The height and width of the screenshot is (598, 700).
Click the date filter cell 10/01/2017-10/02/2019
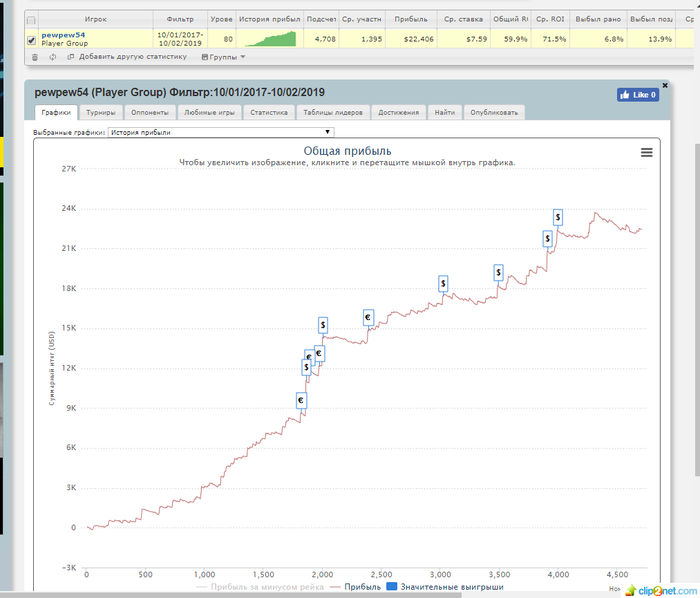coord(180,39)
